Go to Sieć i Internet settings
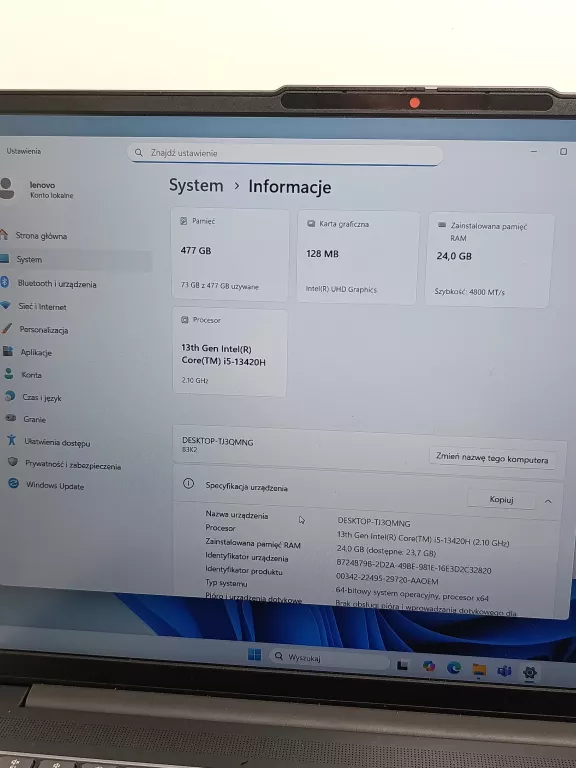 click(42, 307)
